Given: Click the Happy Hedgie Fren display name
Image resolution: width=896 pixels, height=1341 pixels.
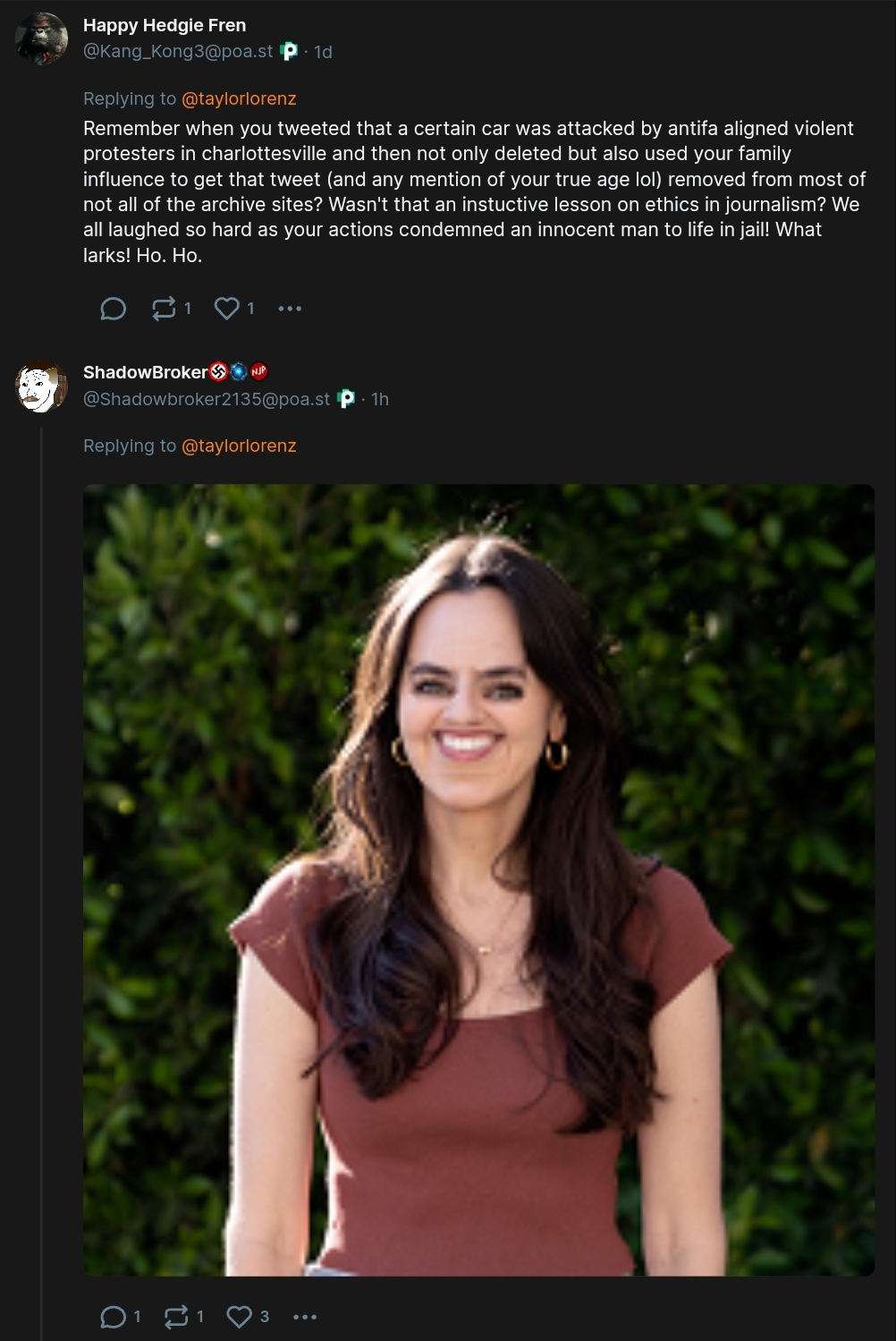Looking at the screenshot, I should coord(165,25).
